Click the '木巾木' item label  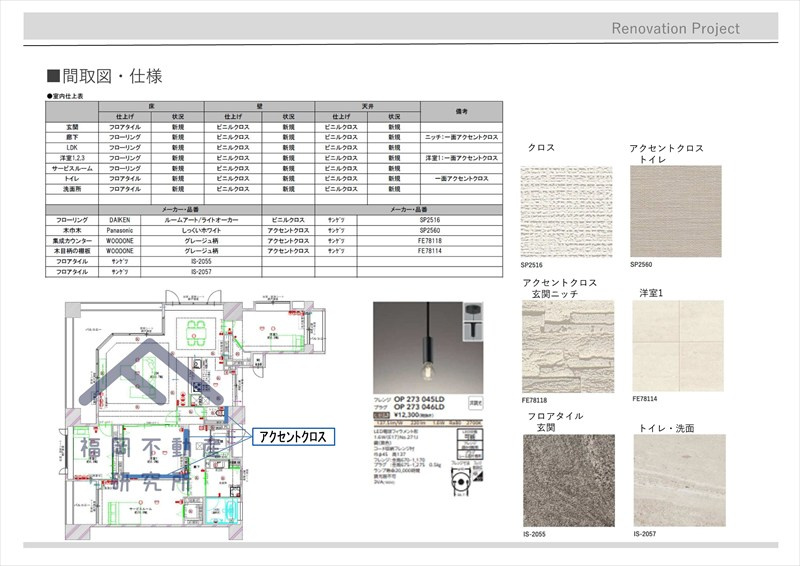point(72,230)
